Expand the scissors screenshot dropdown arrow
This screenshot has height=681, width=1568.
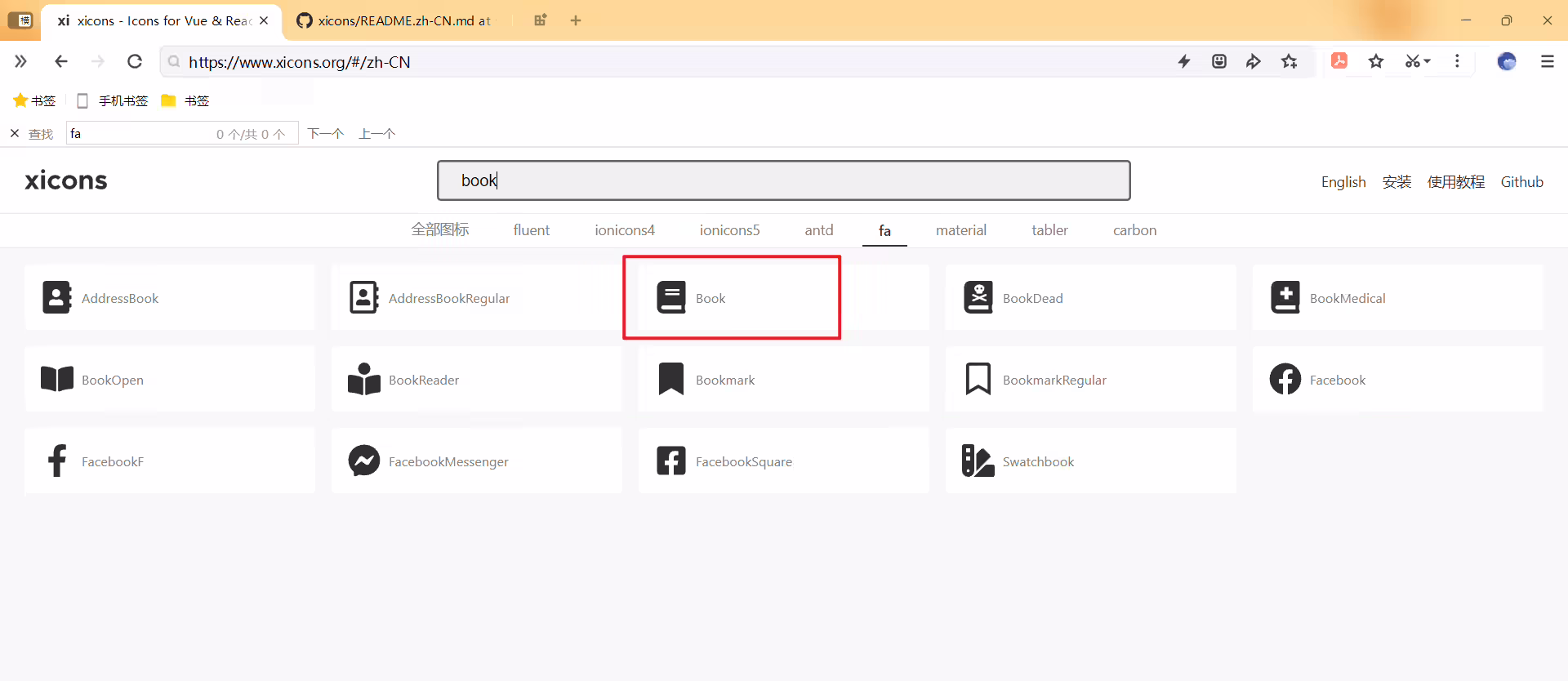click(1428, 61)
